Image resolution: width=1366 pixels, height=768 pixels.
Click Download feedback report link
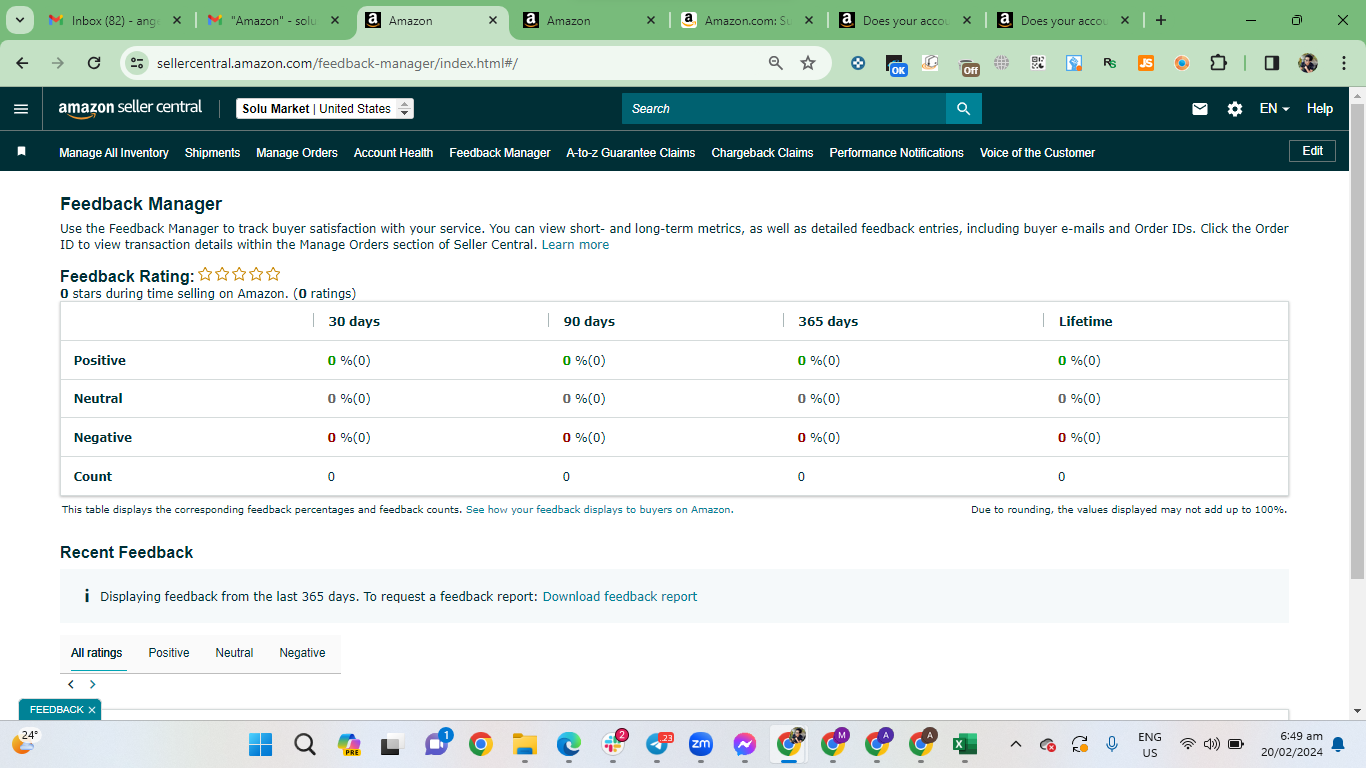tap(620, 597)
